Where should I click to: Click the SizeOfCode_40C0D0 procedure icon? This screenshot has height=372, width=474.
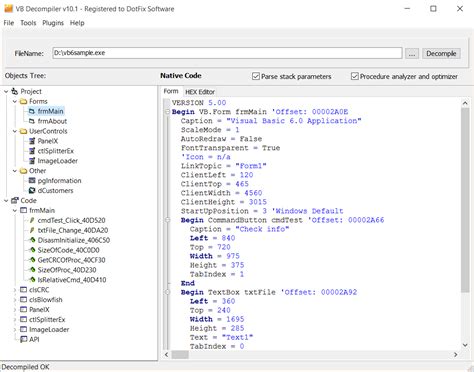point(32,250)
